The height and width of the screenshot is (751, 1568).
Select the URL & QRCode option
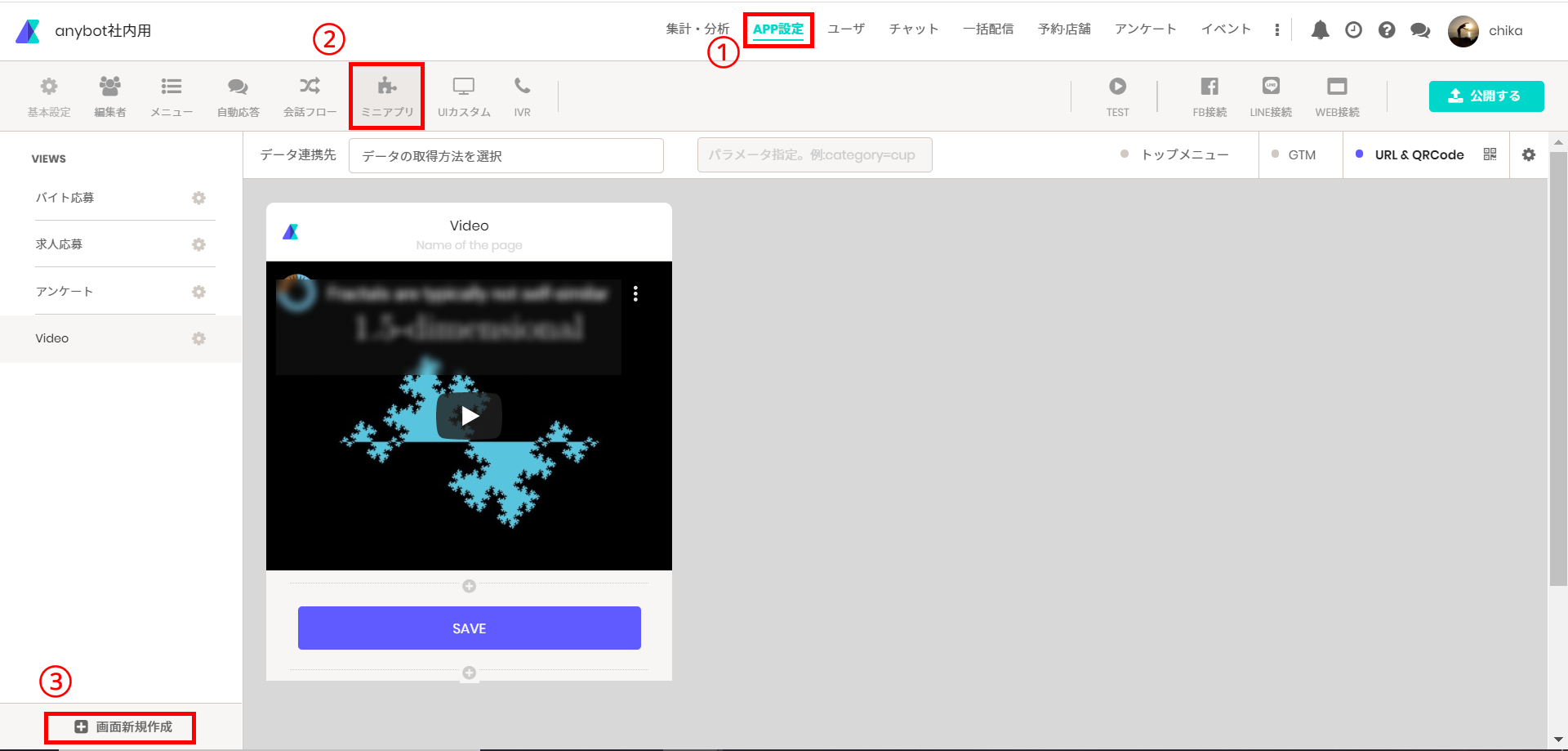pos(1410,154)
